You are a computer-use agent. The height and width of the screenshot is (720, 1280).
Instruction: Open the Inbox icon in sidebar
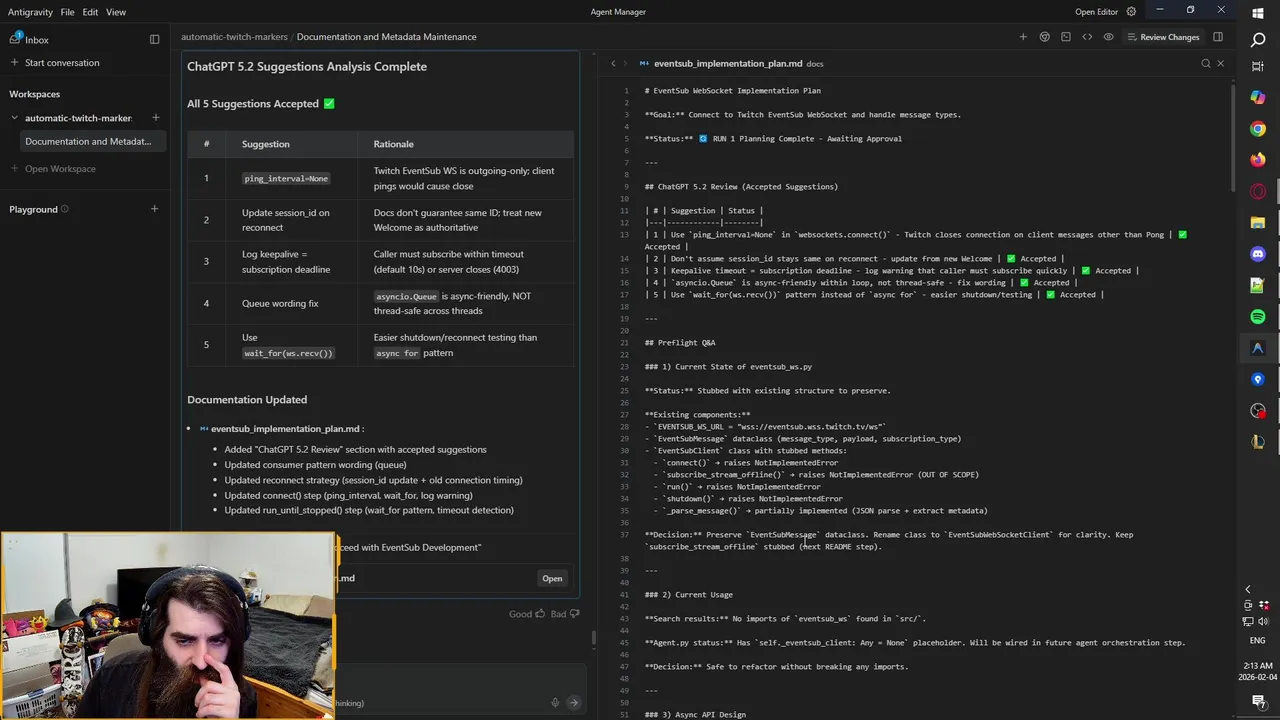tap(15, 39)
